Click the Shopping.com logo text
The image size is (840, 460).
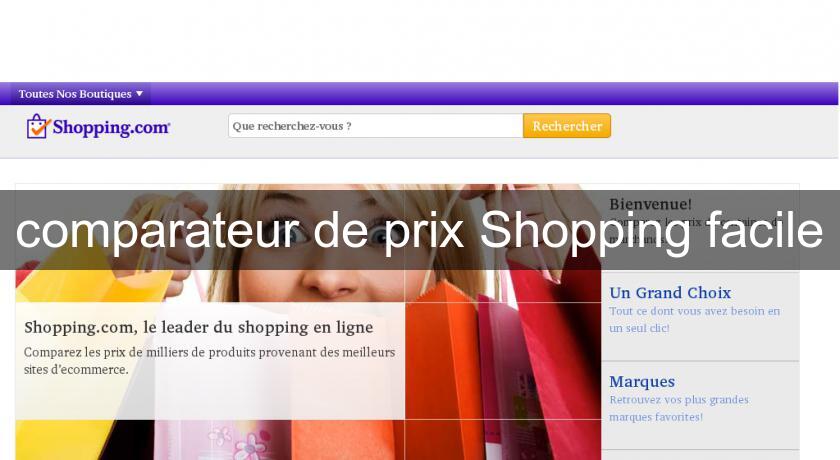(111, 127)
